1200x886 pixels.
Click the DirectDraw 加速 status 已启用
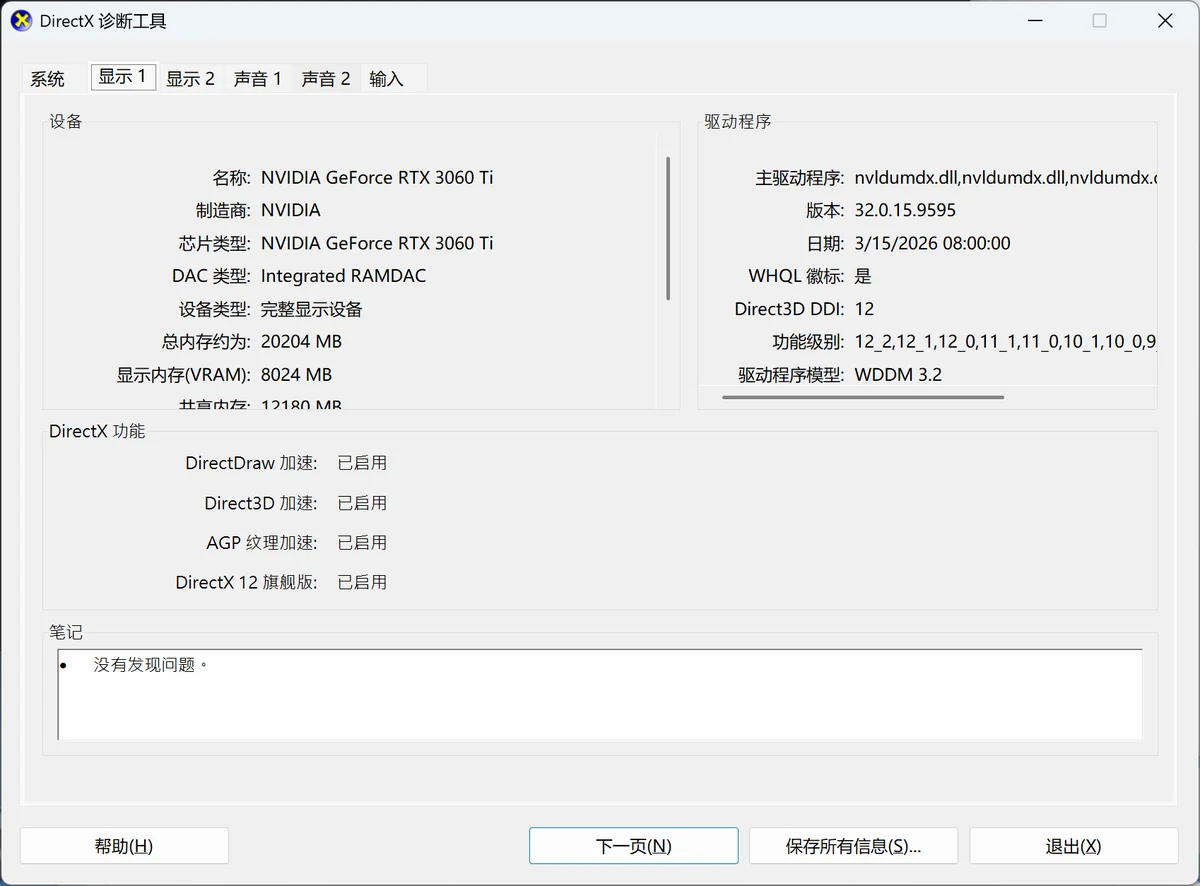(362, 463)
